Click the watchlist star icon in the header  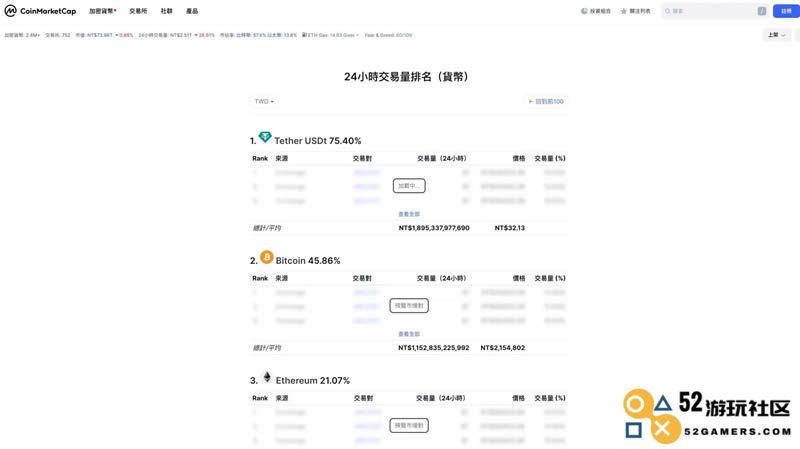coord(623,11)
